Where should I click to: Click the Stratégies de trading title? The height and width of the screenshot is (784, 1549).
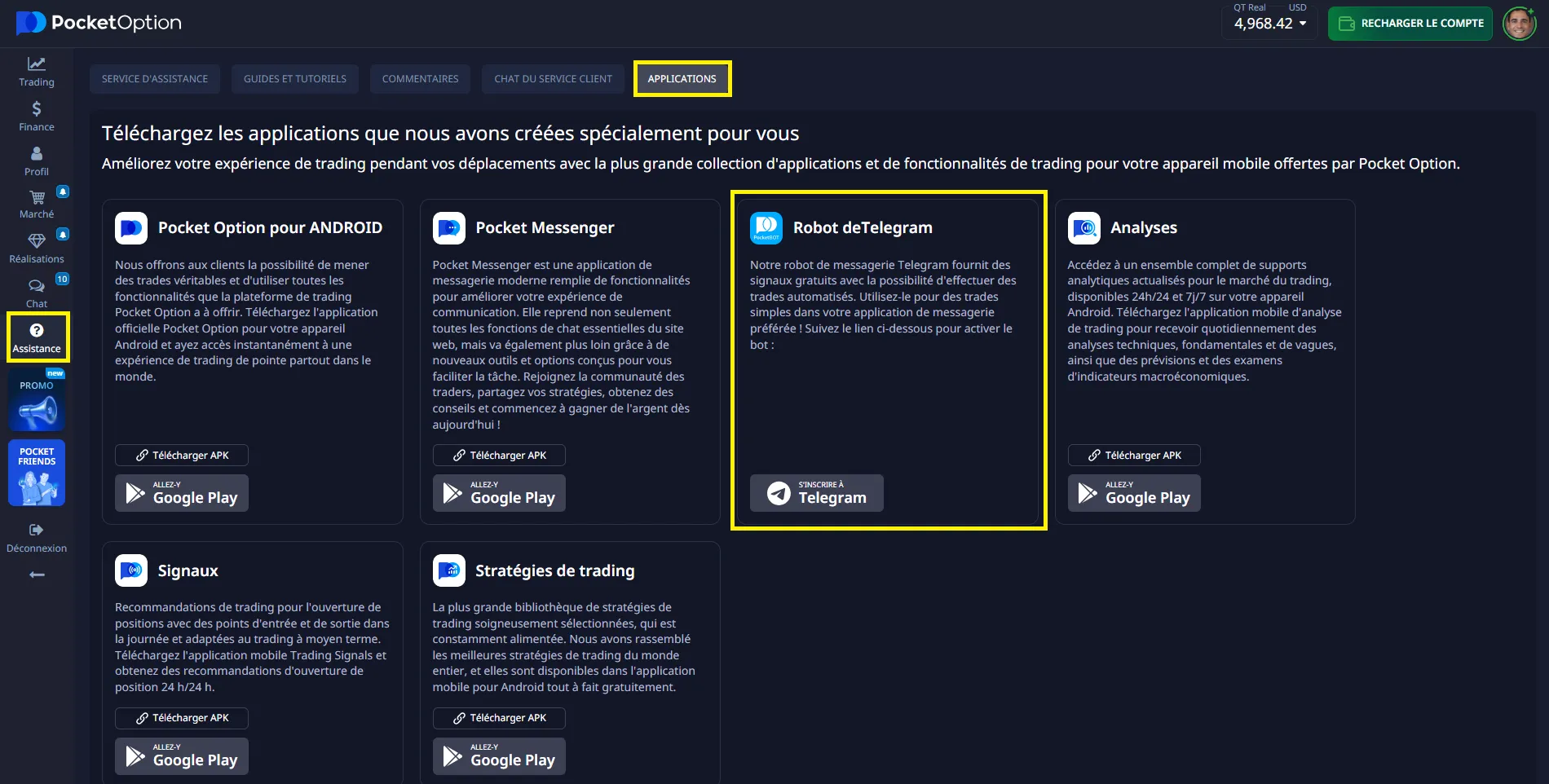pyautogui.click(x=555, y=570)
